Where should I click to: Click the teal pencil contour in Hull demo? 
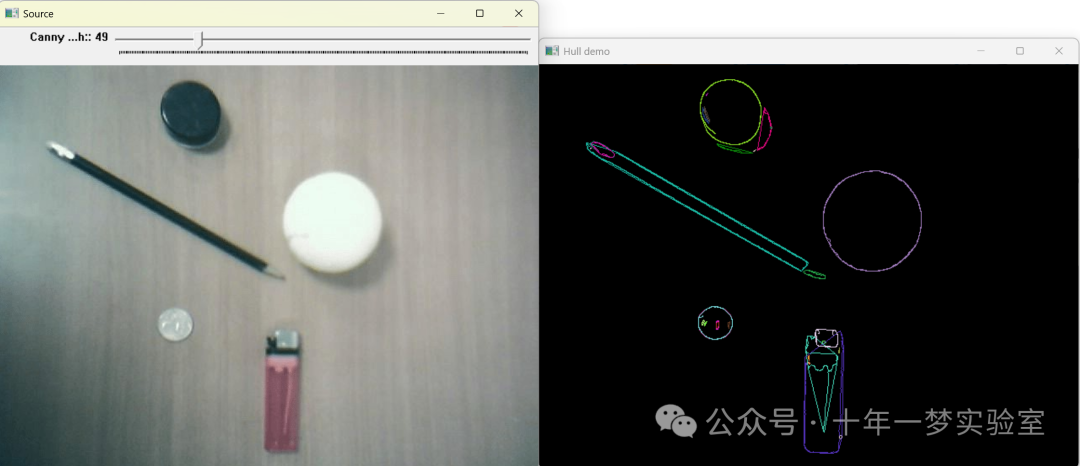699,204
